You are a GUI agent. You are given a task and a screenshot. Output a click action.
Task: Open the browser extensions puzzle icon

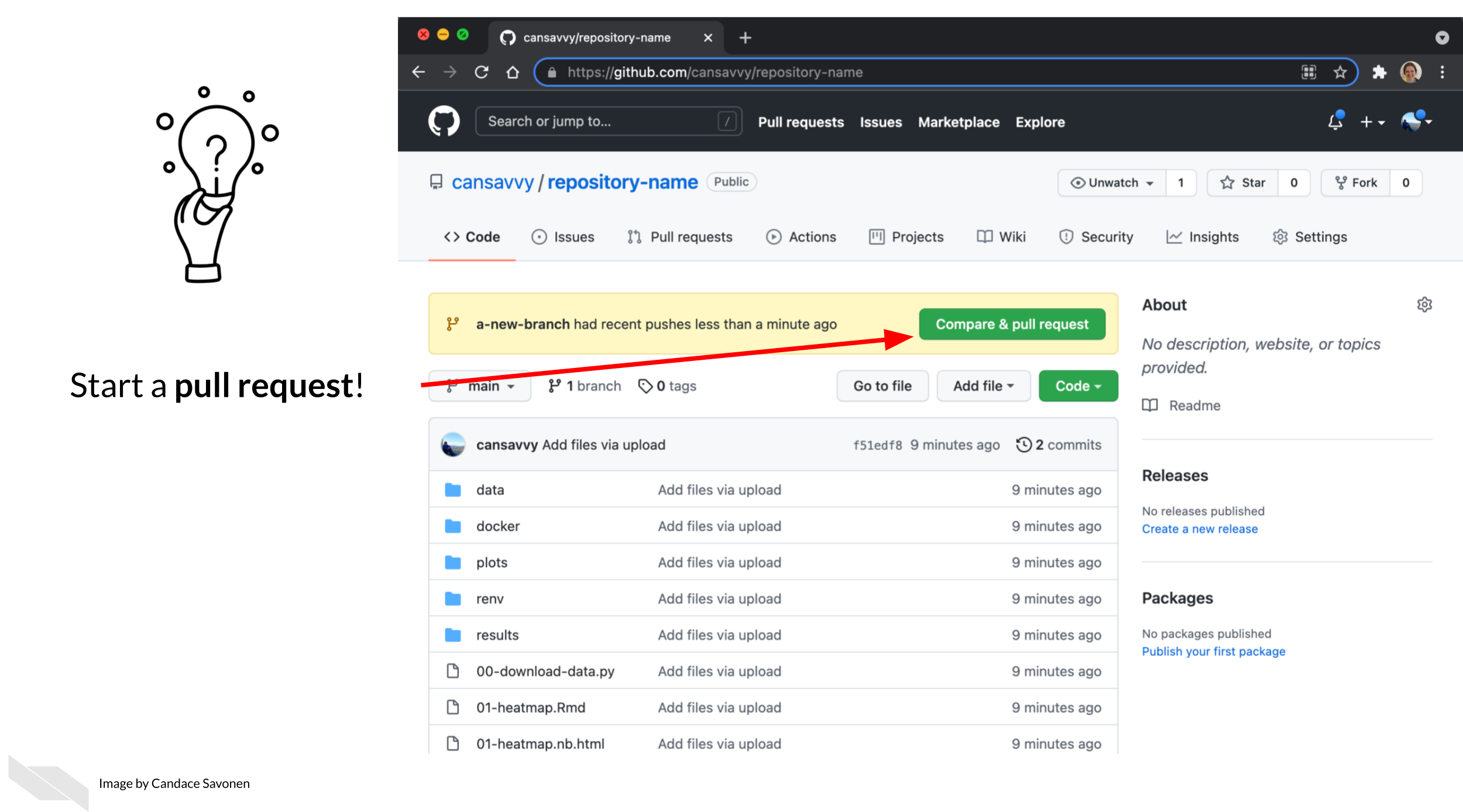1379,72
